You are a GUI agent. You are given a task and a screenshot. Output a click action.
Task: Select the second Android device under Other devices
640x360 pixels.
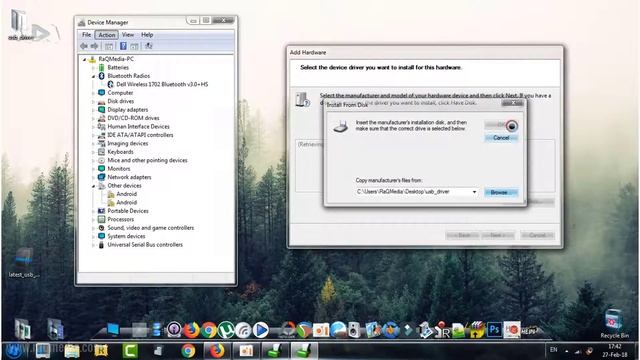pos(127,202)
